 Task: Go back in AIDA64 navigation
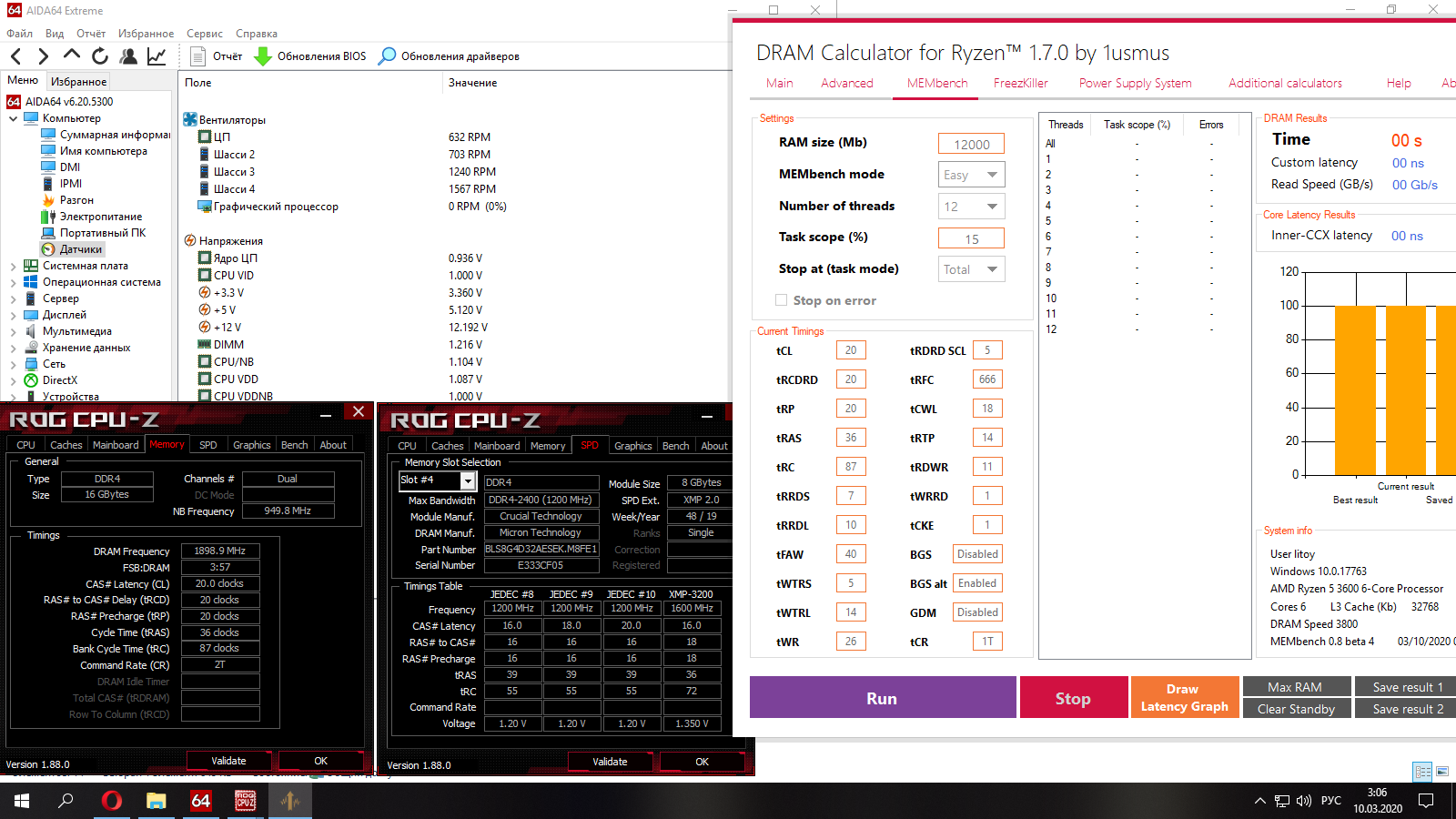pyautogui.click(x=15, y=56)
